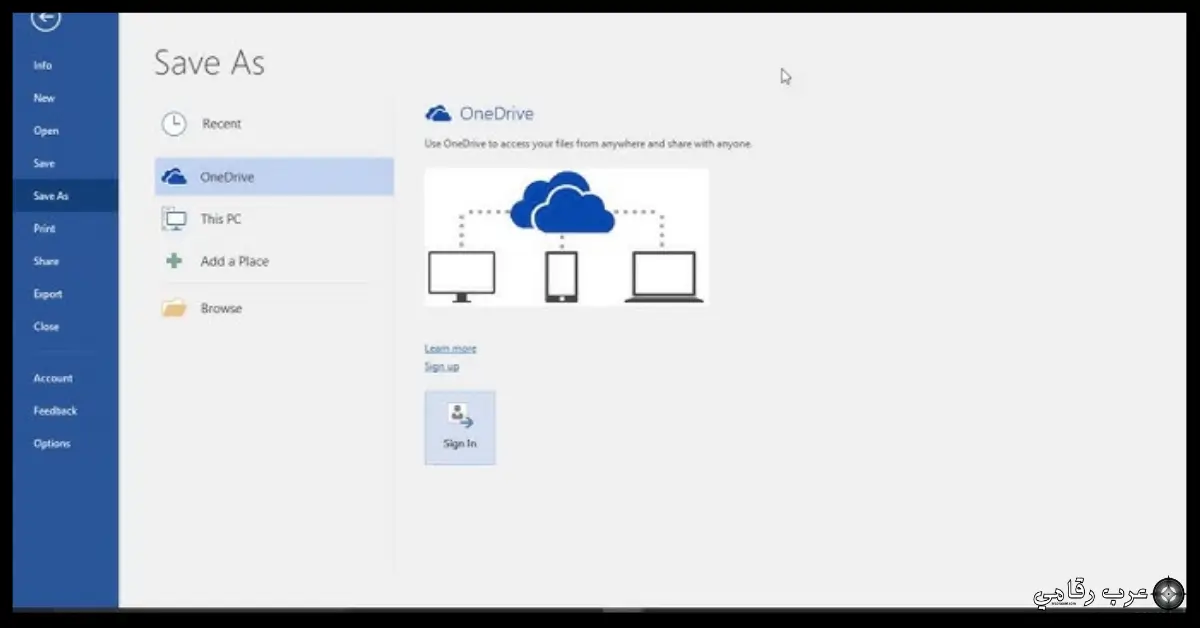This screenshot has width=1200, height=628.
Task: Select Save in the left sidebar
Action: tap(44, 163)
